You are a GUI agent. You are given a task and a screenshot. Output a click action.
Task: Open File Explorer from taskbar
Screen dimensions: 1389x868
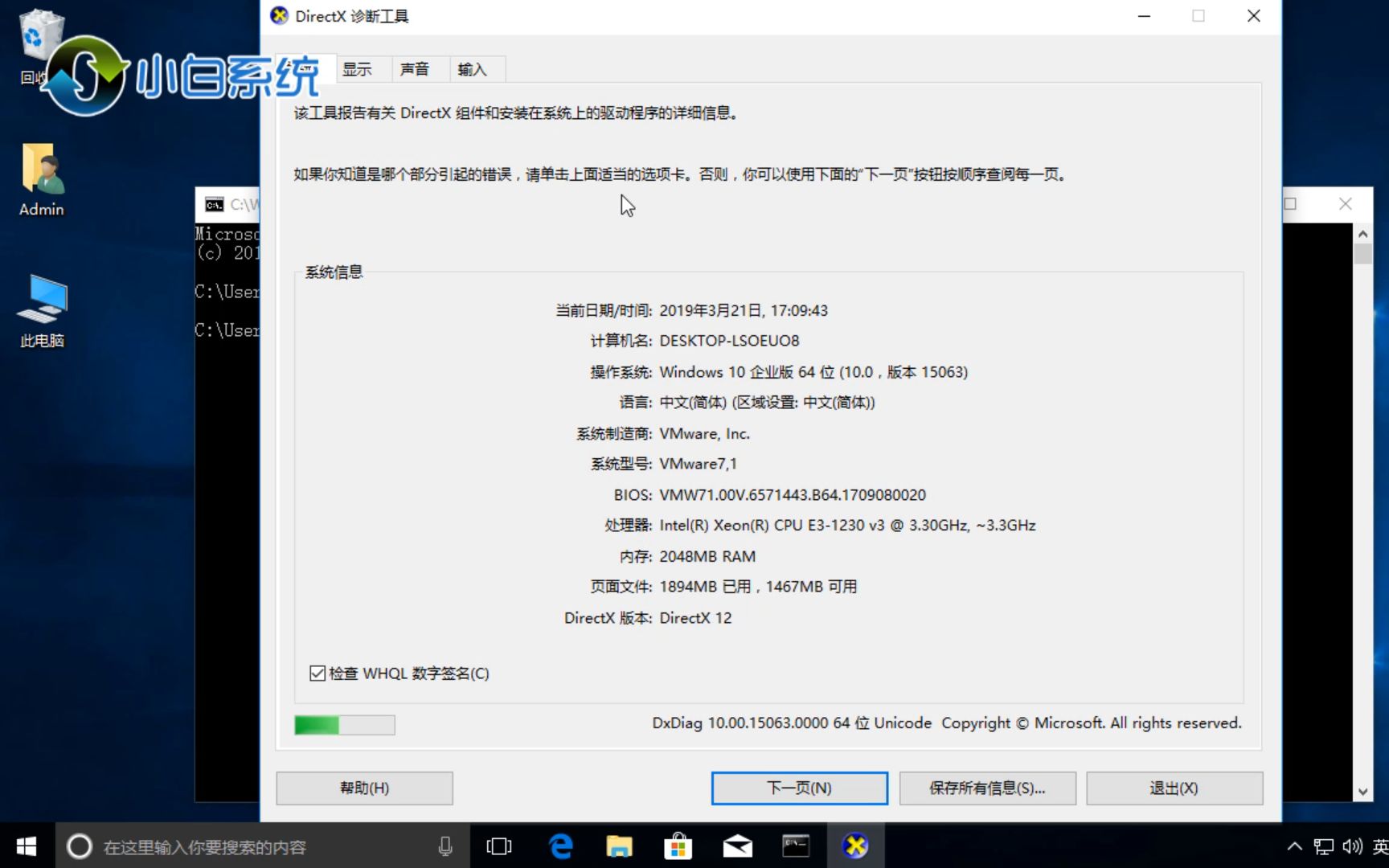[619, 846]
